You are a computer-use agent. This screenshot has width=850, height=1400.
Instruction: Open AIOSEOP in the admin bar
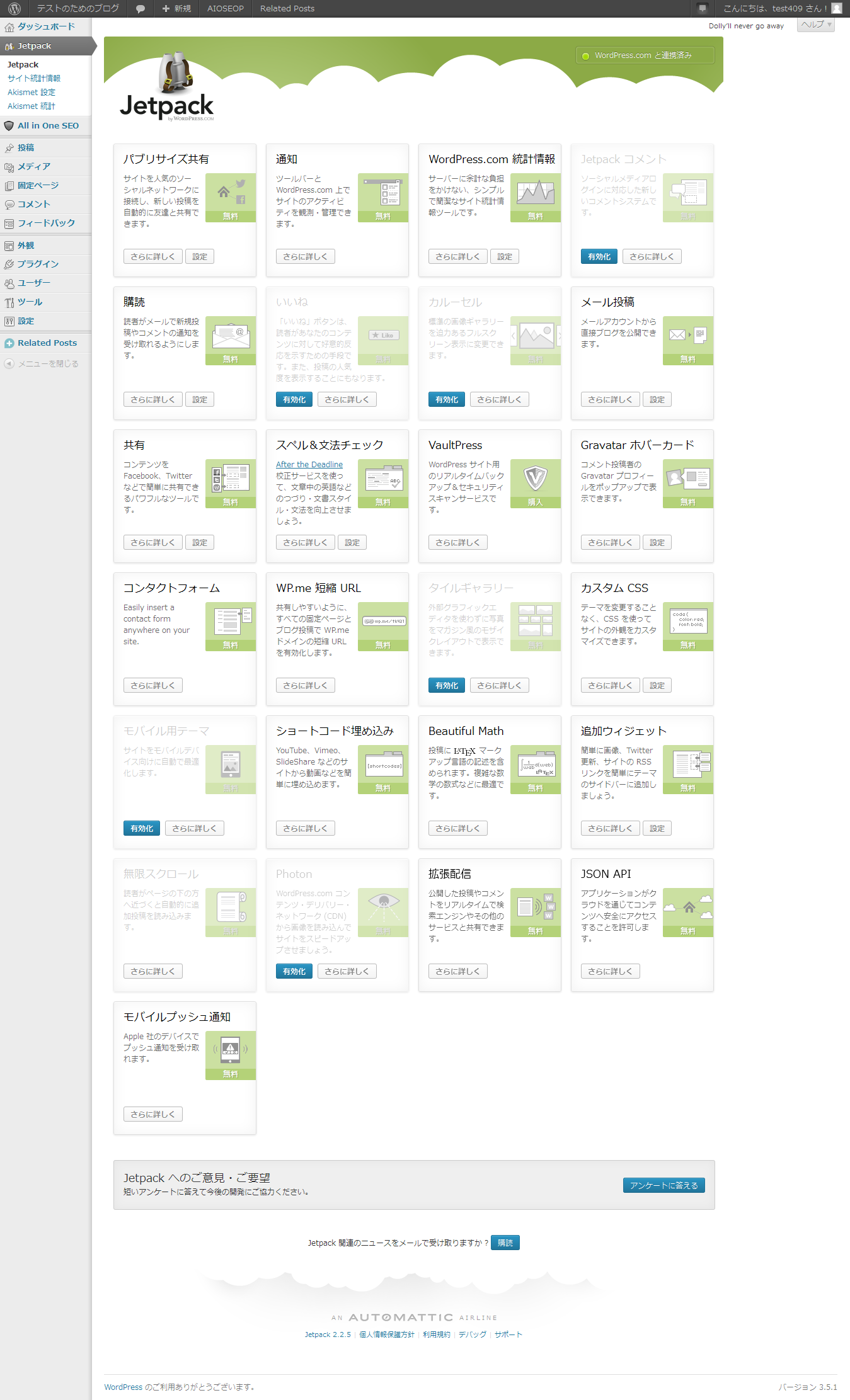[x=226, y=9]
